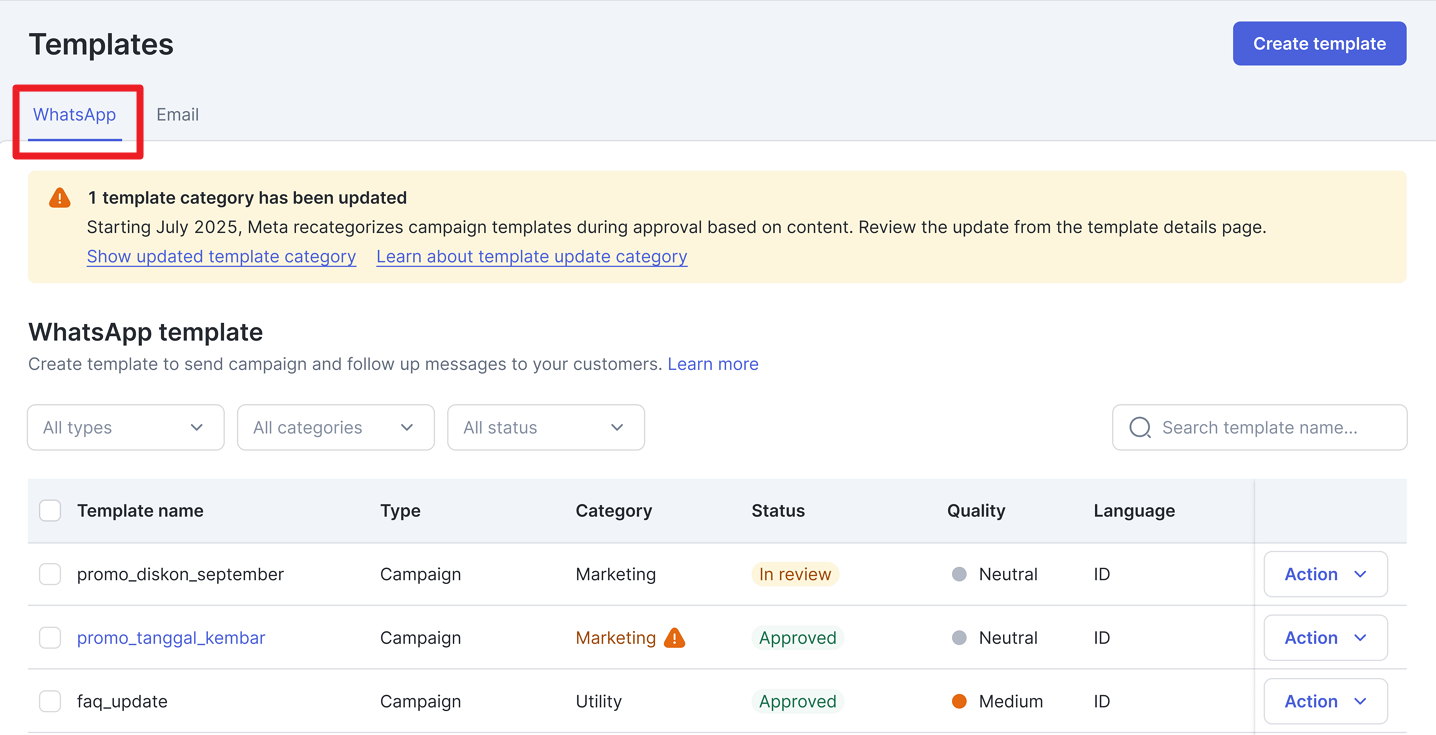Click the In review status badge
1436x735 pixels.
coord(795,575)
